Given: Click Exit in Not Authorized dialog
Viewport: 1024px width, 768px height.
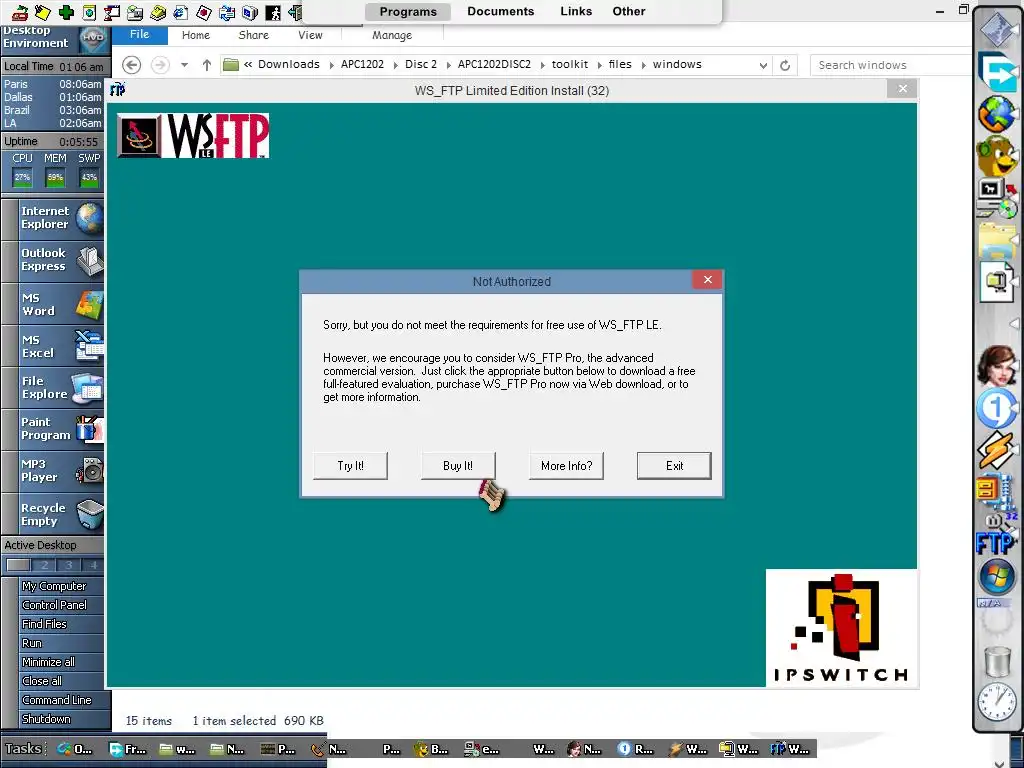Looking at the screenshot, I should coord(674,466).
